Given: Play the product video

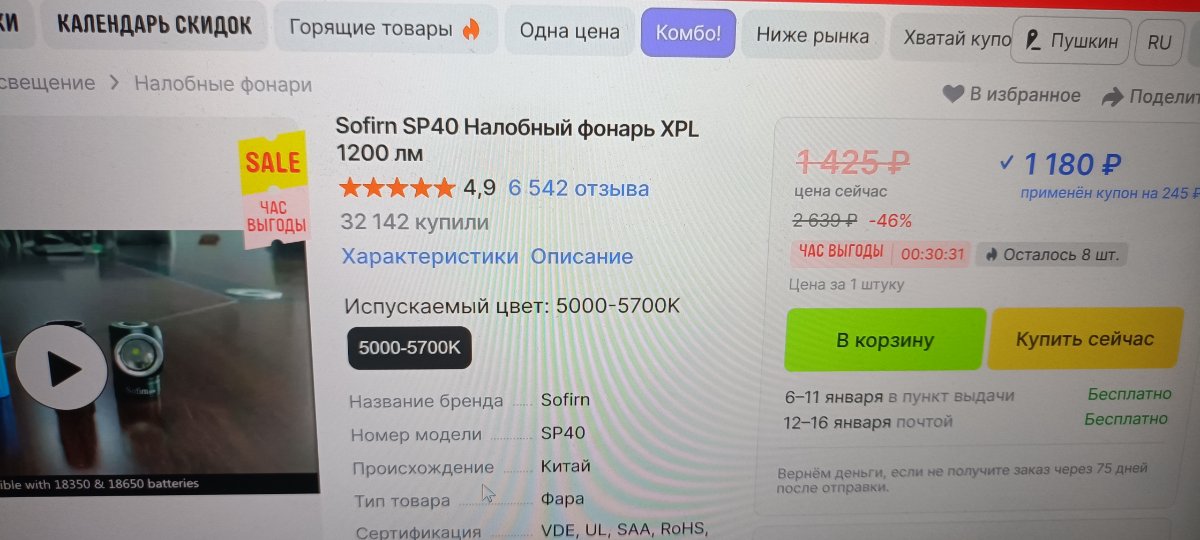Looking at the screenshot, I should [x=62, y=367].
